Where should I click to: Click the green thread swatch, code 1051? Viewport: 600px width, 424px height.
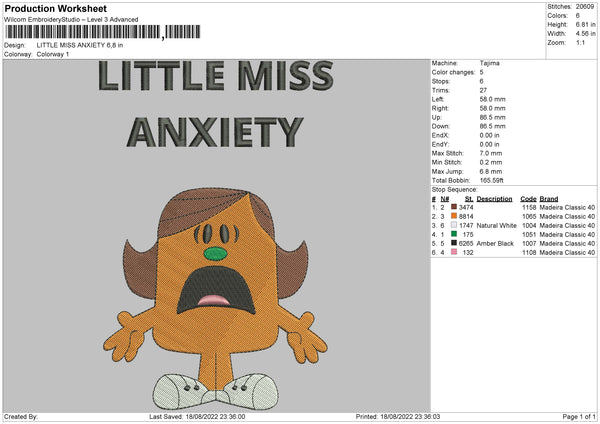pos(454,234)
